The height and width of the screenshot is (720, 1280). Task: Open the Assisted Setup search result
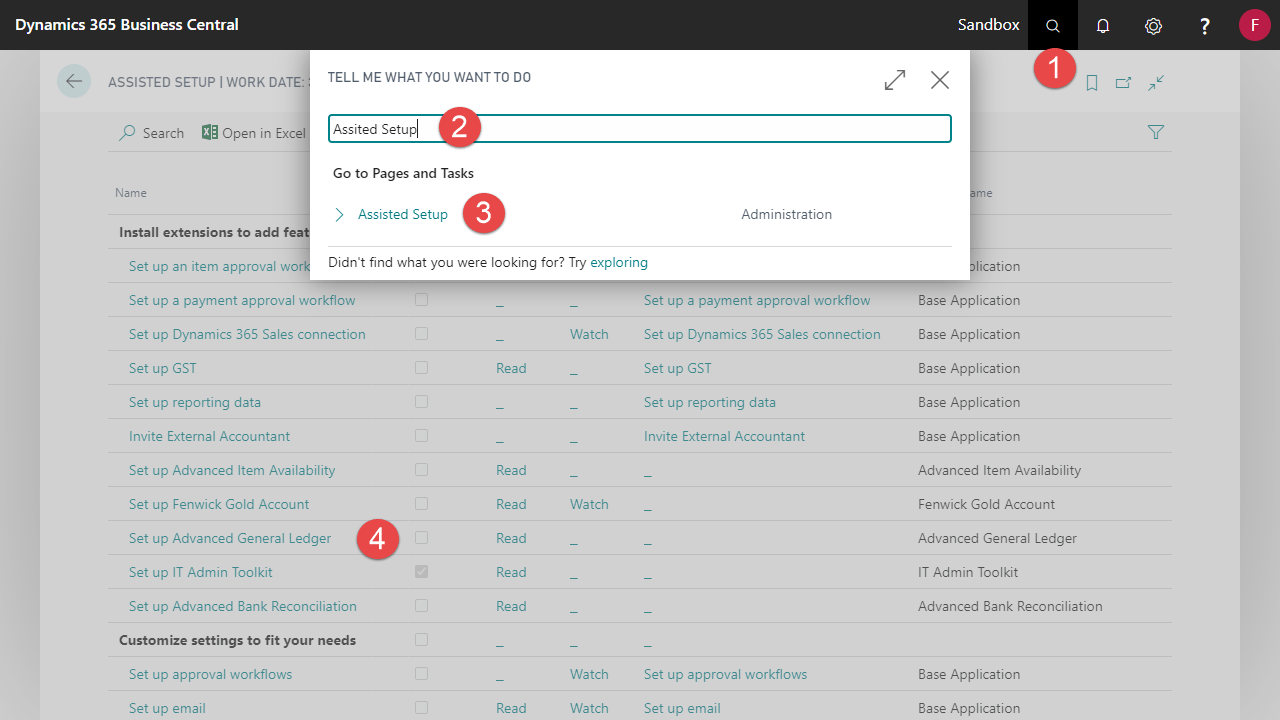tap(403, 214)
